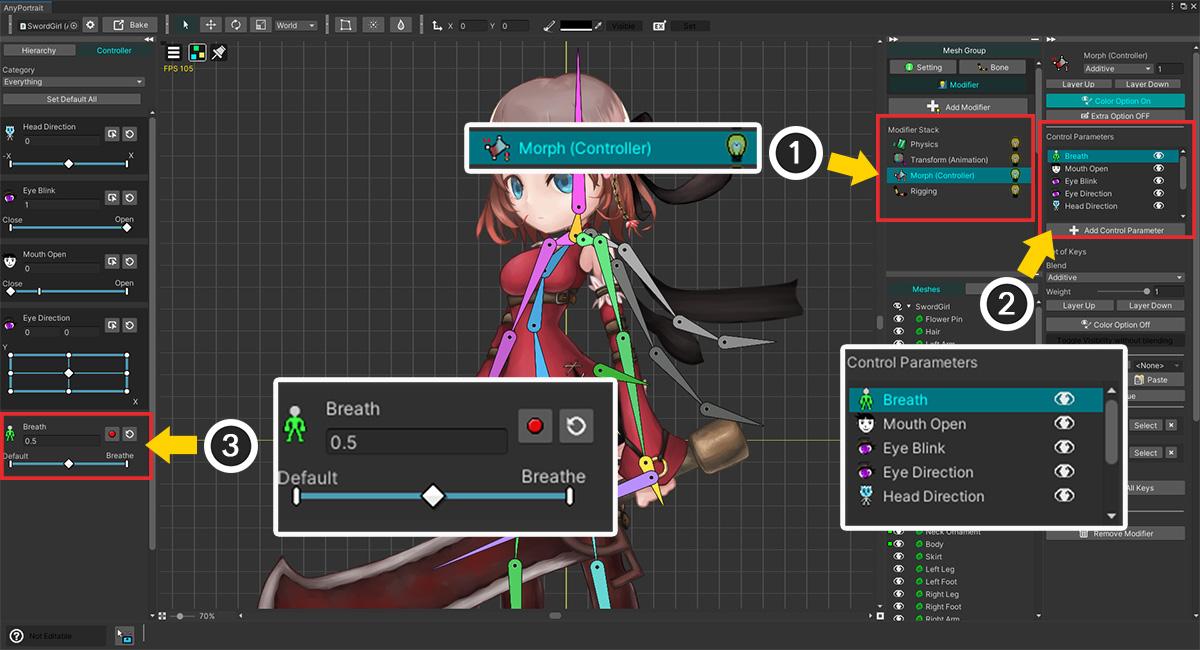
Task: Activate the Move gizmo tool
Action: [211, 25]
